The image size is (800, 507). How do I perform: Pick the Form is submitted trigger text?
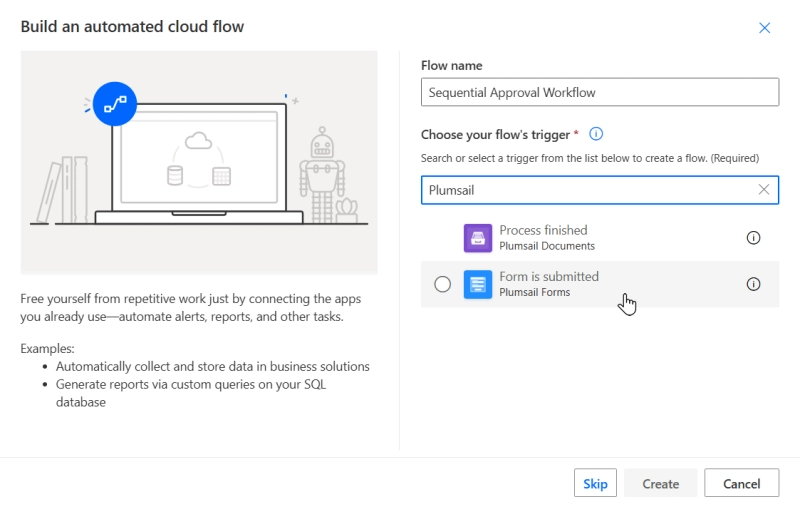click(x=549, y=277)
